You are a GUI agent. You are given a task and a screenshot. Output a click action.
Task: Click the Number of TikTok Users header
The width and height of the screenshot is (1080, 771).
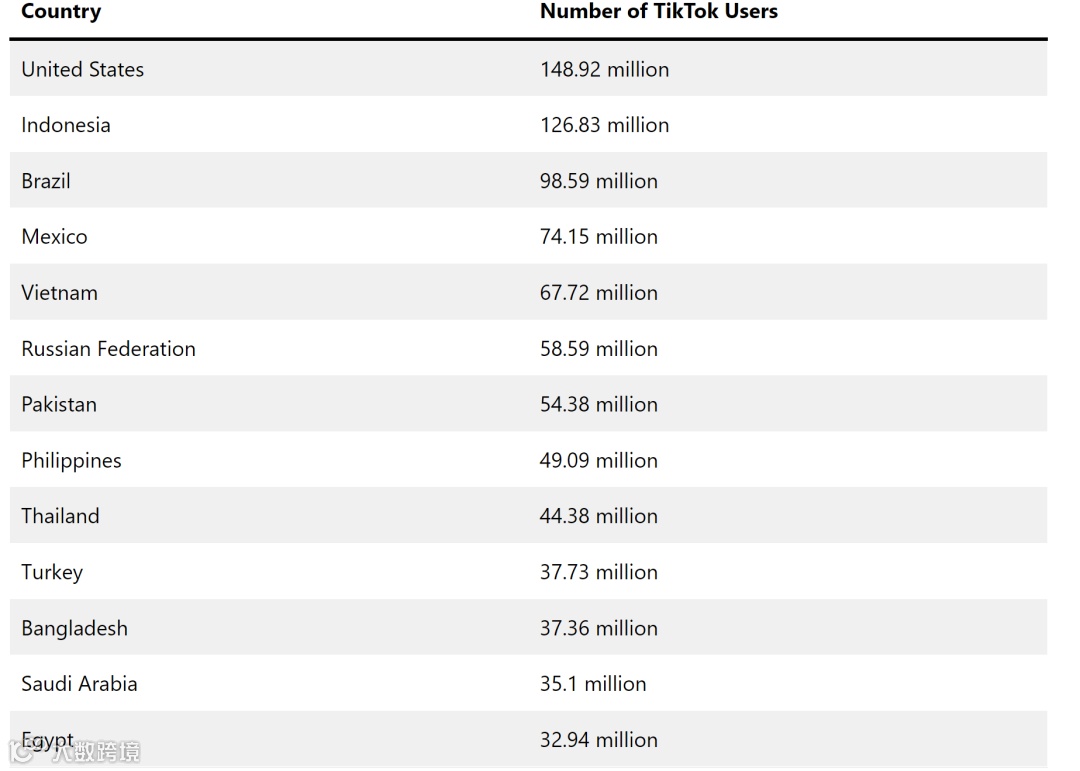point(658,12)
